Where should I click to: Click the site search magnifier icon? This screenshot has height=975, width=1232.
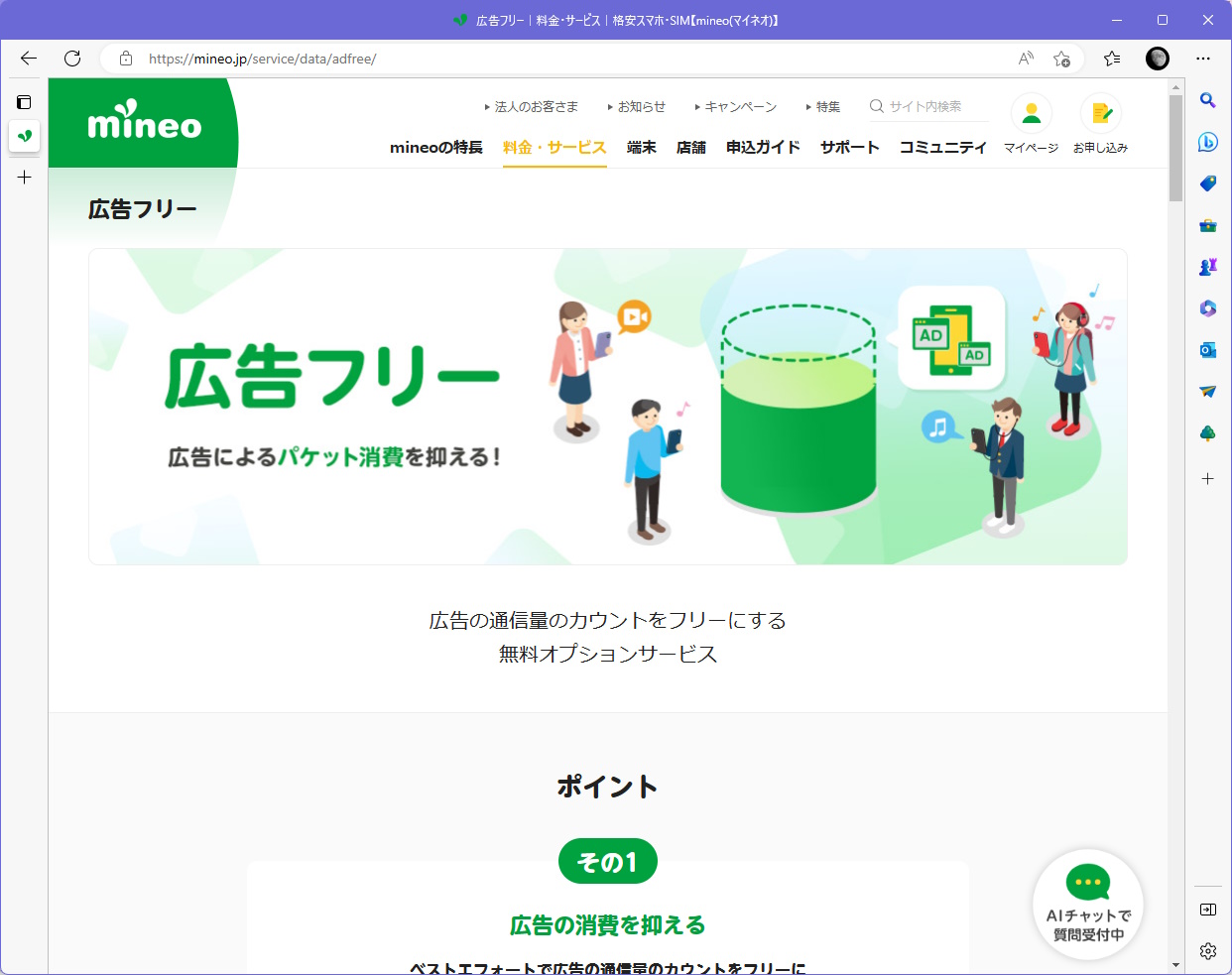click(877, 106)
